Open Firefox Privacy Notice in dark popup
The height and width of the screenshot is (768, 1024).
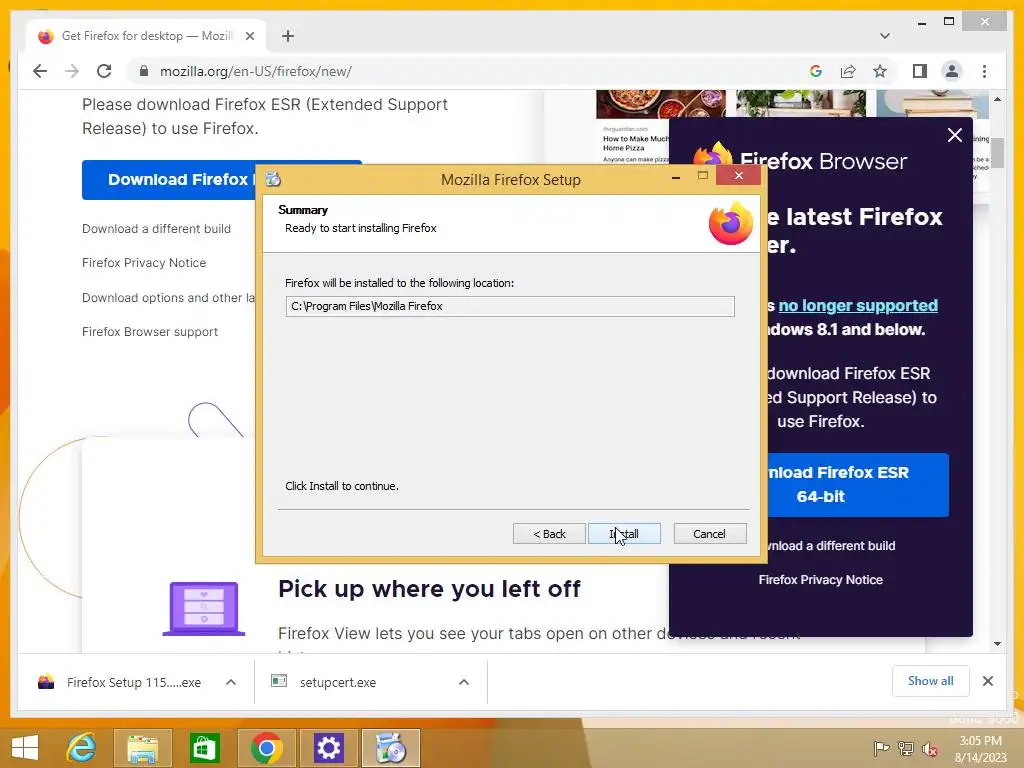tap(820, 580)
